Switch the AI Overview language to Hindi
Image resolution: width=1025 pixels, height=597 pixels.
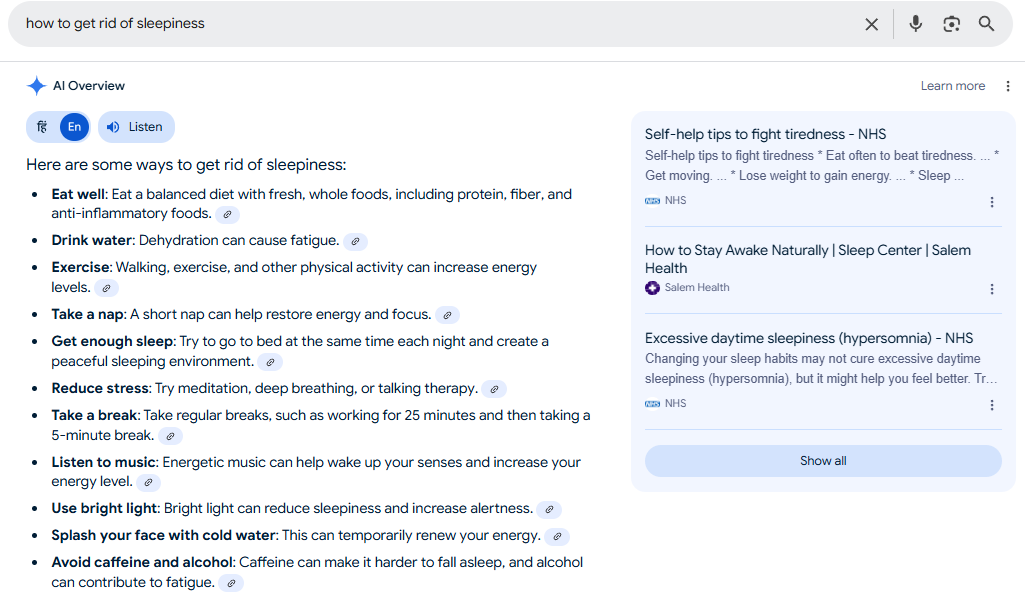coord(42,127)
